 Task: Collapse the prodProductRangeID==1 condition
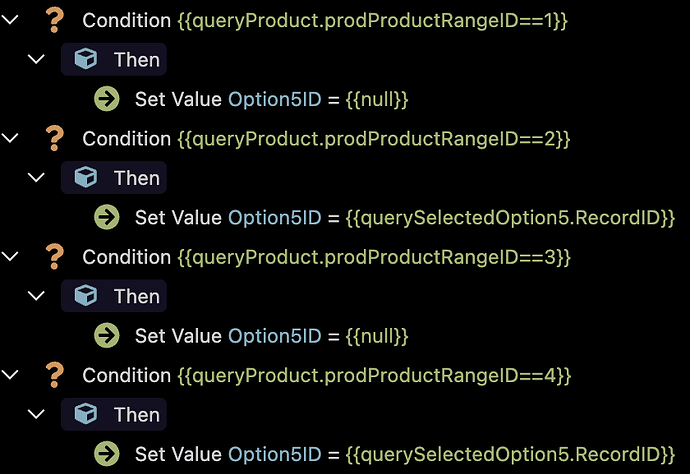pos(10,20)
